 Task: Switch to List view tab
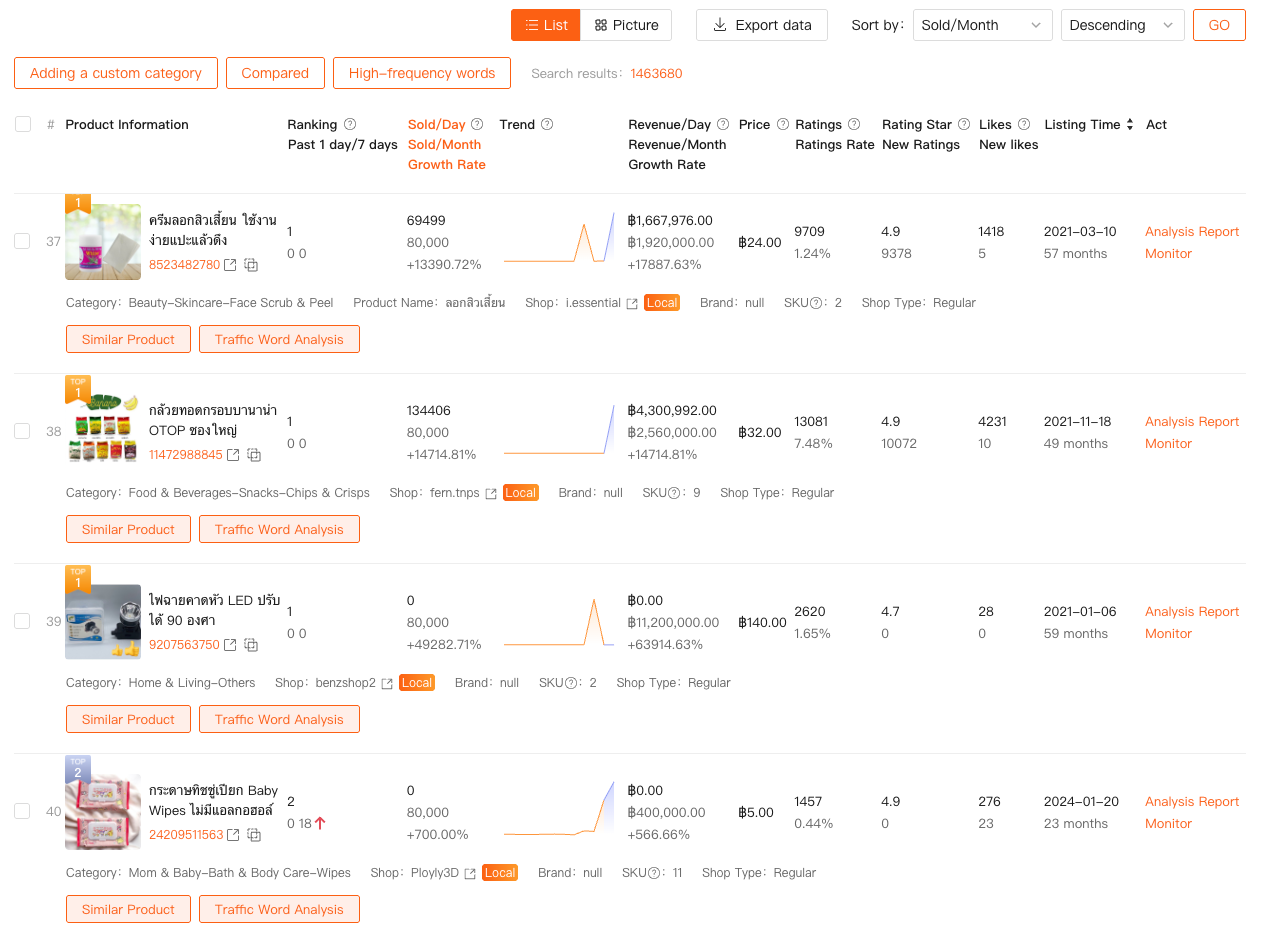click(545, 25)
